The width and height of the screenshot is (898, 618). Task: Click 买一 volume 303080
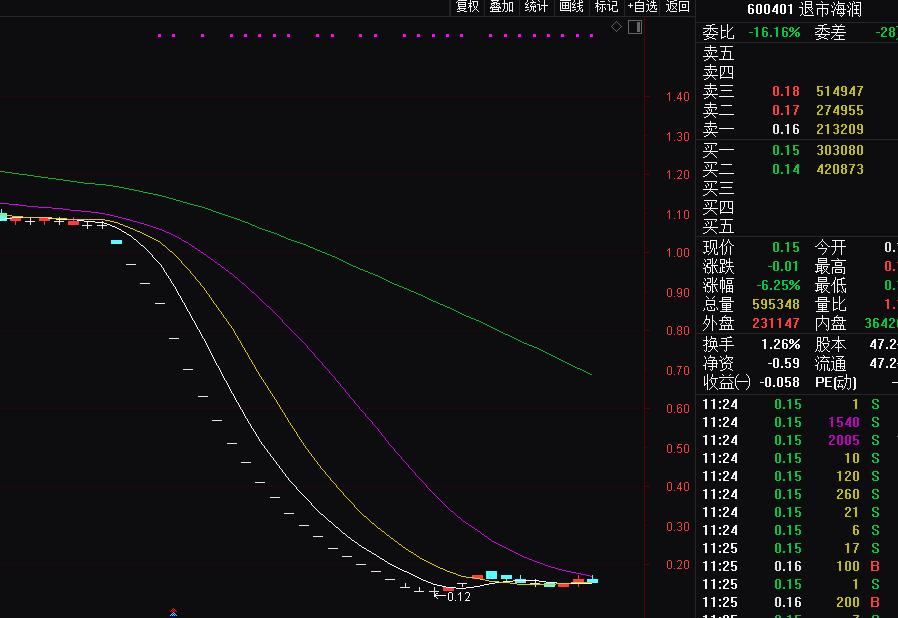(840, 150)
